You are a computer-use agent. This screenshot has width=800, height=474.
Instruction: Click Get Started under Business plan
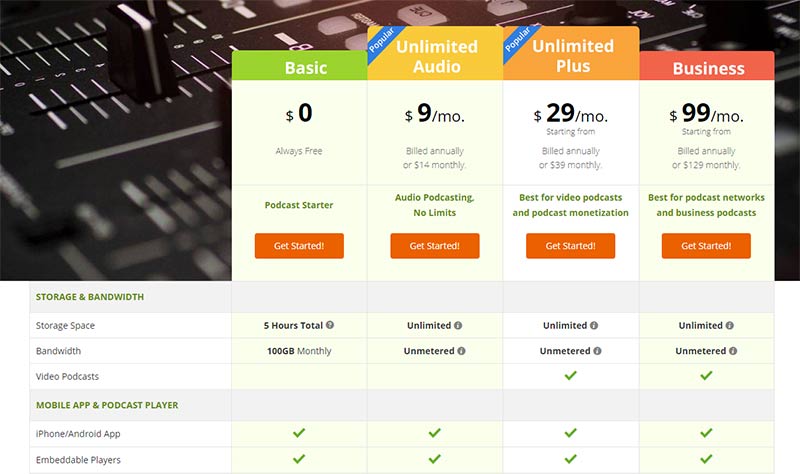(x=706, y=246)
